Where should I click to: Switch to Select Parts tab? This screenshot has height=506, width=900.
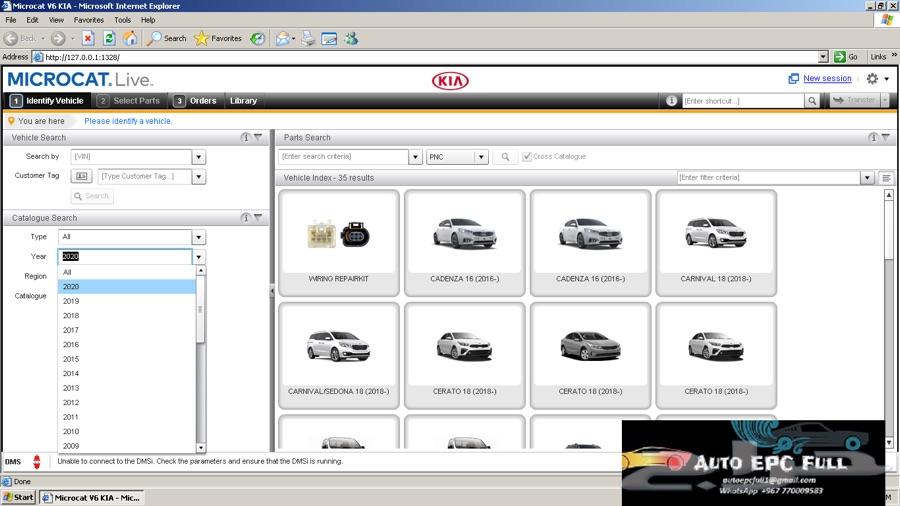[x=129, y=100]
